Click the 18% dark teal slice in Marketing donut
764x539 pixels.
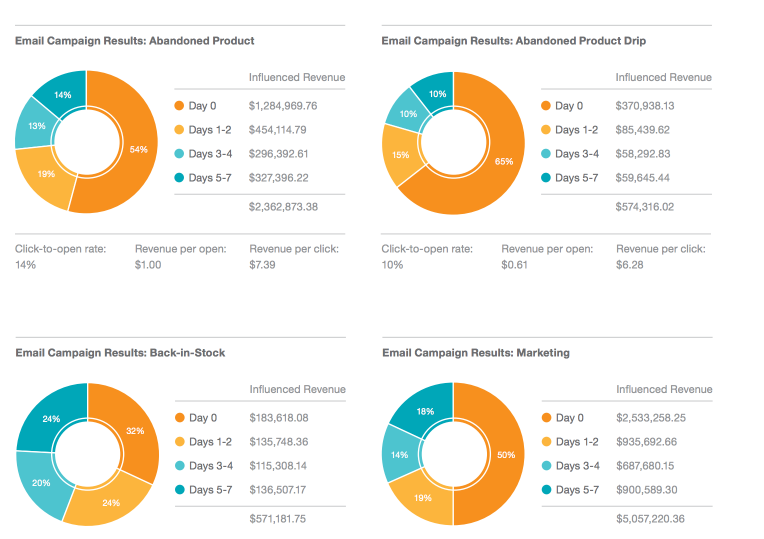[424, 412]
